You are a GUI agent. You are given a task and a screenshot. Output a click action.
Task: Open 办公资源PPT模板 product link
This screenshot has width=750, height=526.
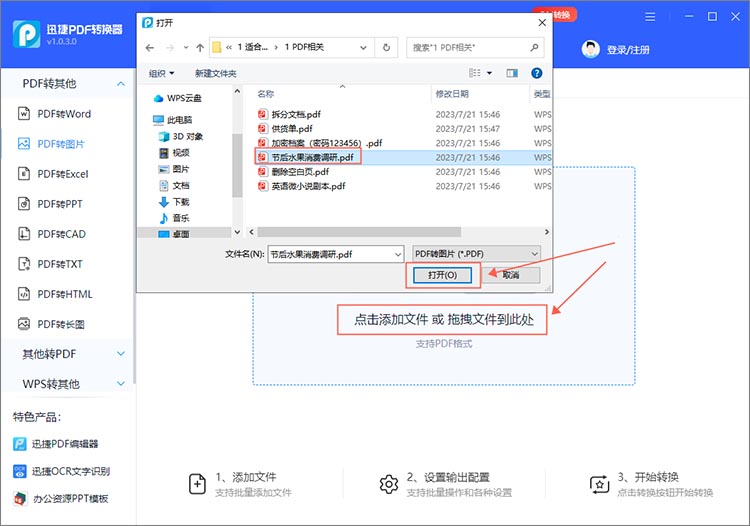(61, 498)
